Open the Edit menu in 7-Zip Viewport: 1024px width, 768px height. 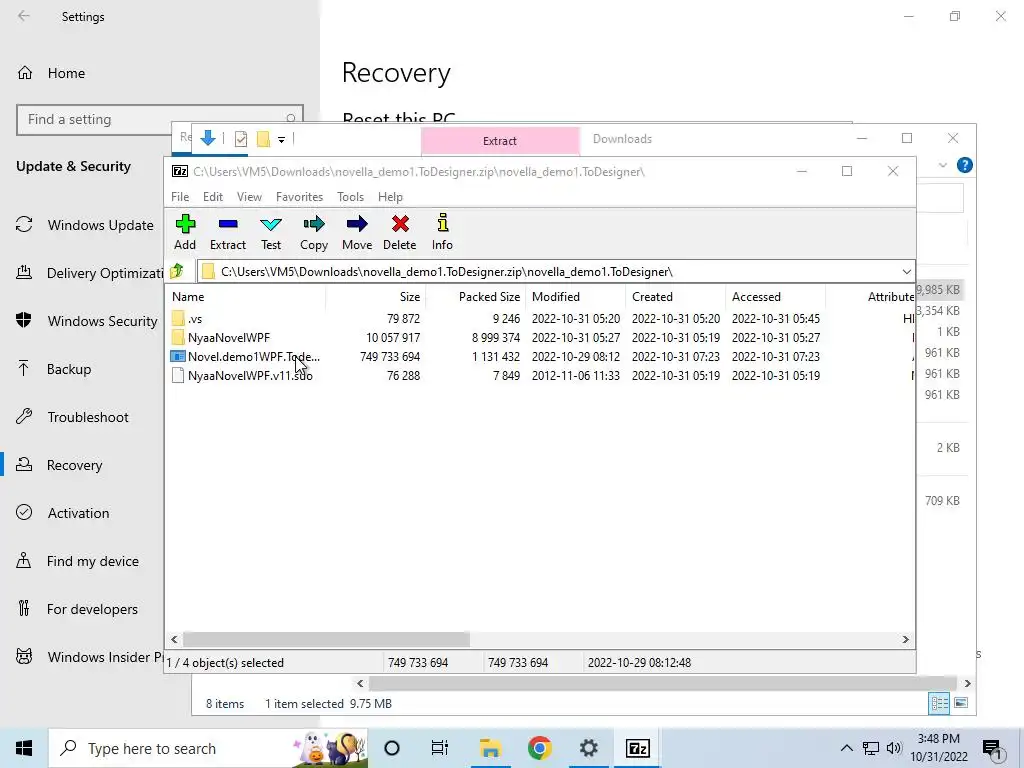coord(213,197)
